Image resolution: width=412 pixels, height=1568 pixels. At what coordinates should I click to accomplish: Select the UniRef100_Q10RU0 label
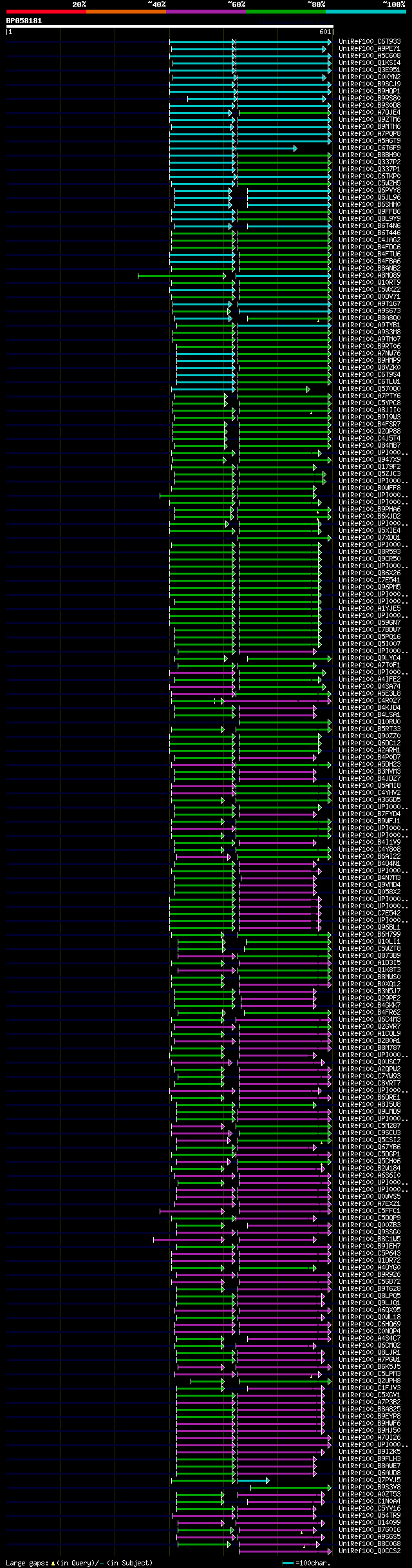[x=370, y=722]
